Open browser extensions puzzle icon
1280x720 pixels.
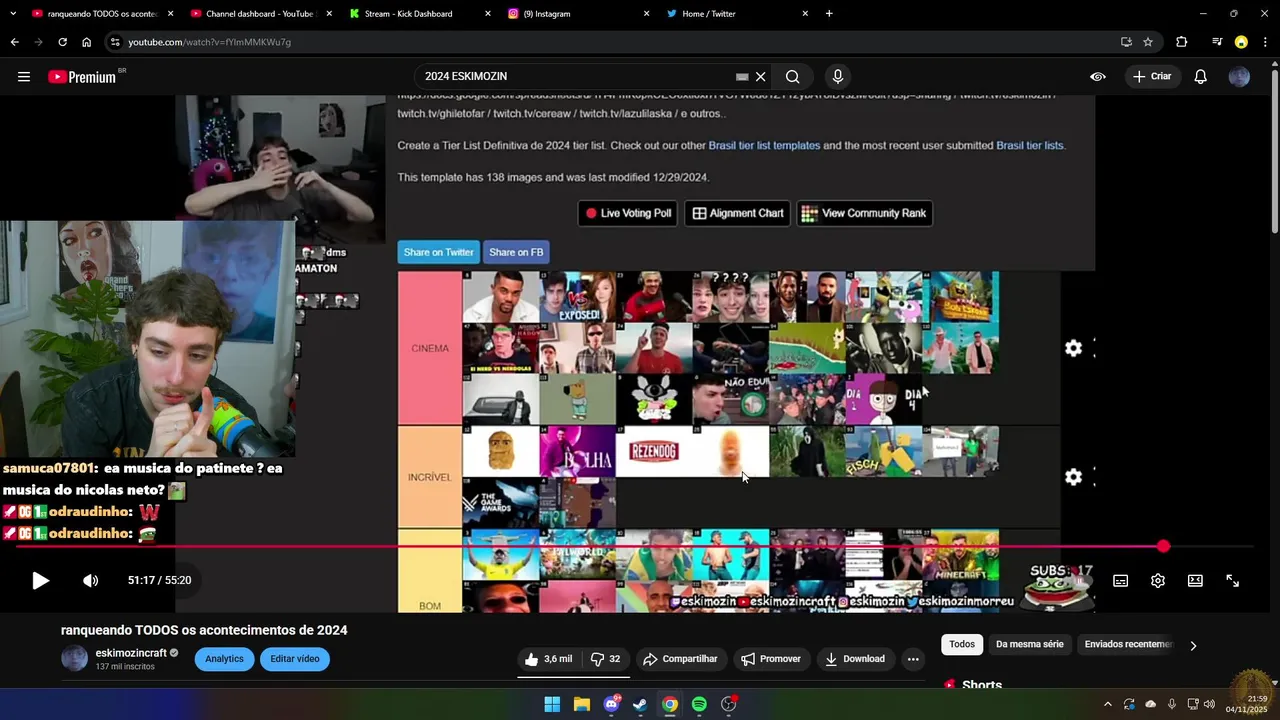pyautogui.click(x=1182, y=42)
